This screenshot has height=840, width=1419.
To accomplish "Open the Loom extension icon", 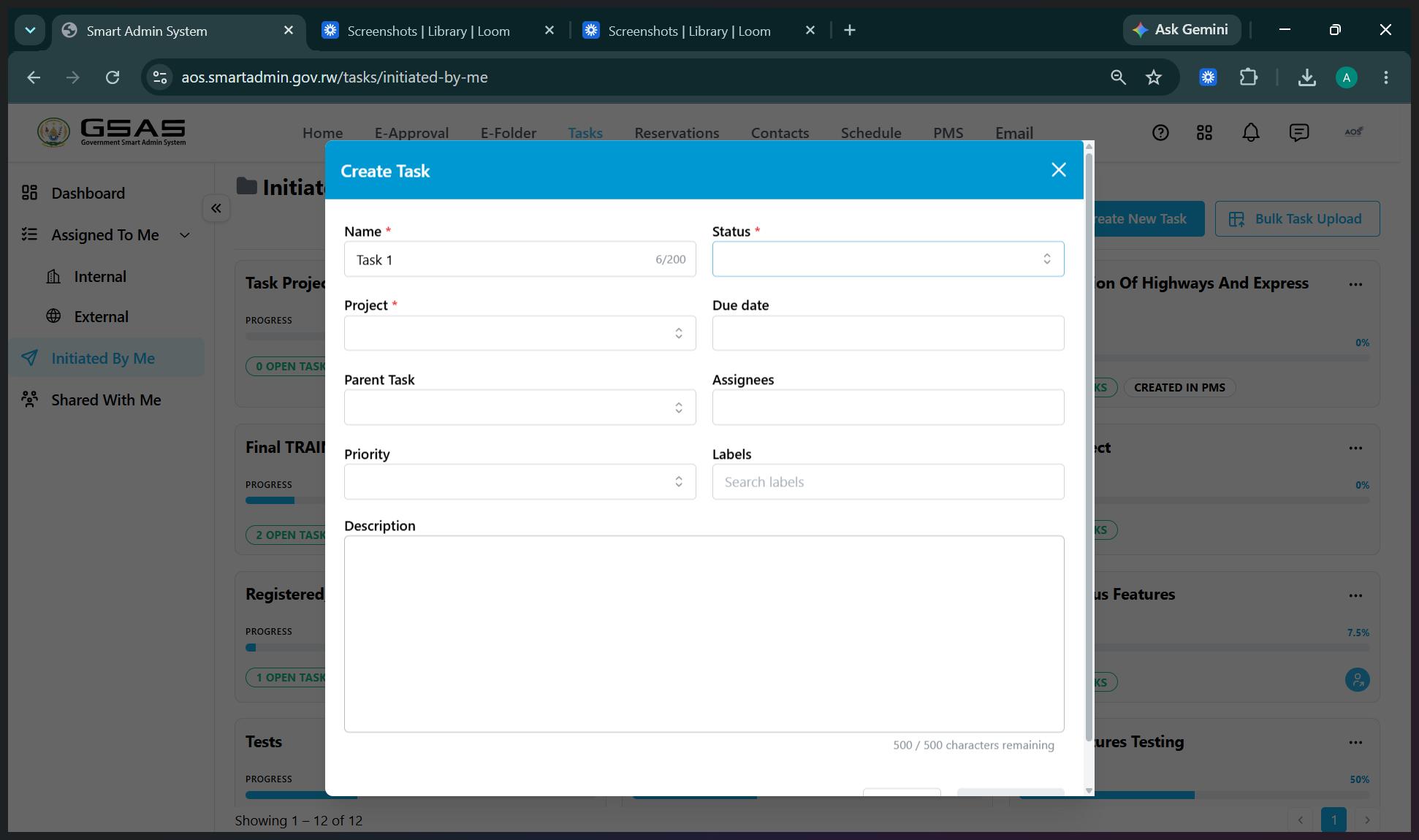I will pos(1208,77).
